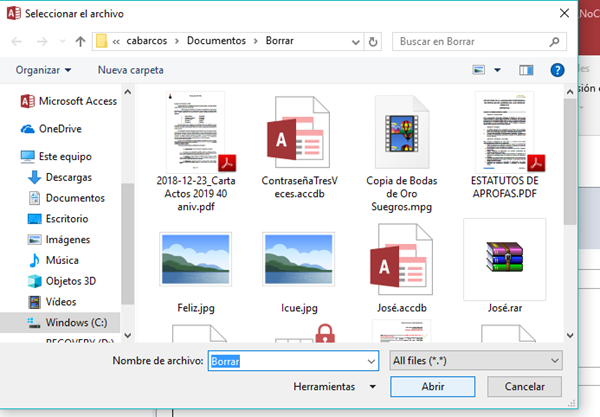Open the Organizar menu
The width and height of the screenshot is (600, 417).
pyautogui.click(x=43, y=70)
